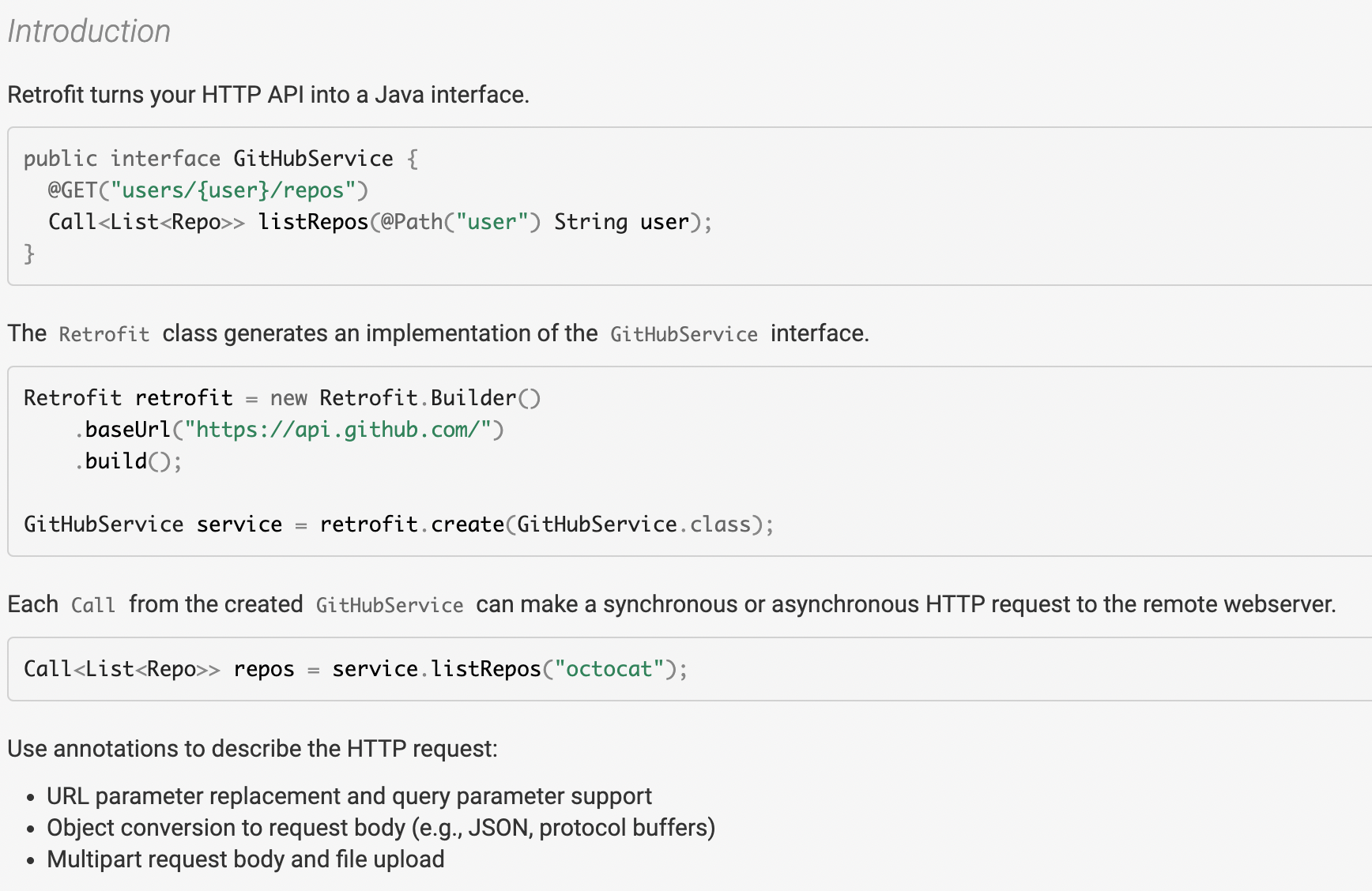Image resolution: width=1372 pixels, height=891 pixels.
Task: Click 'Use annotations to describe the HTTP request:'
Action: (253, 749)
